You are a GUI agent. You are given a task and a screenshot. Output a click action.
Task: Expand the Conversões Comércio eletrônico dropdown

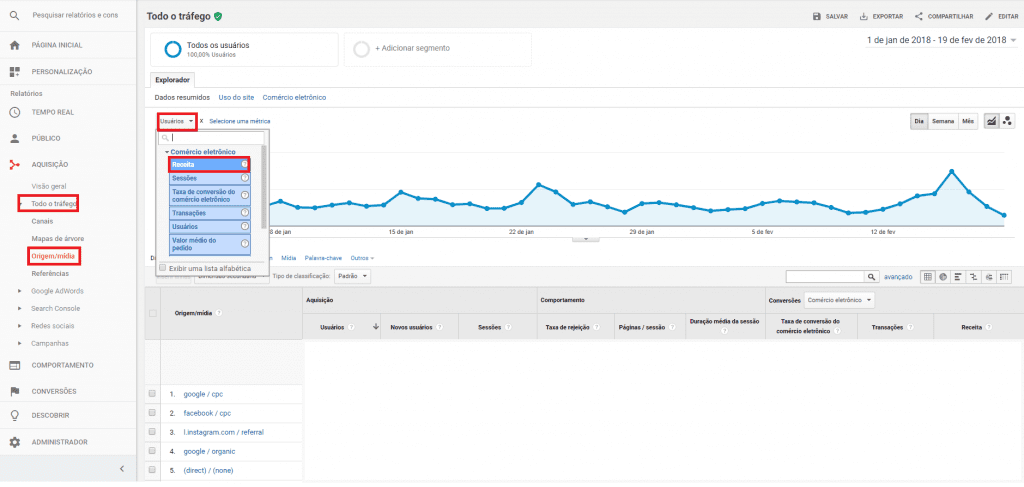[x=839, y=299]
